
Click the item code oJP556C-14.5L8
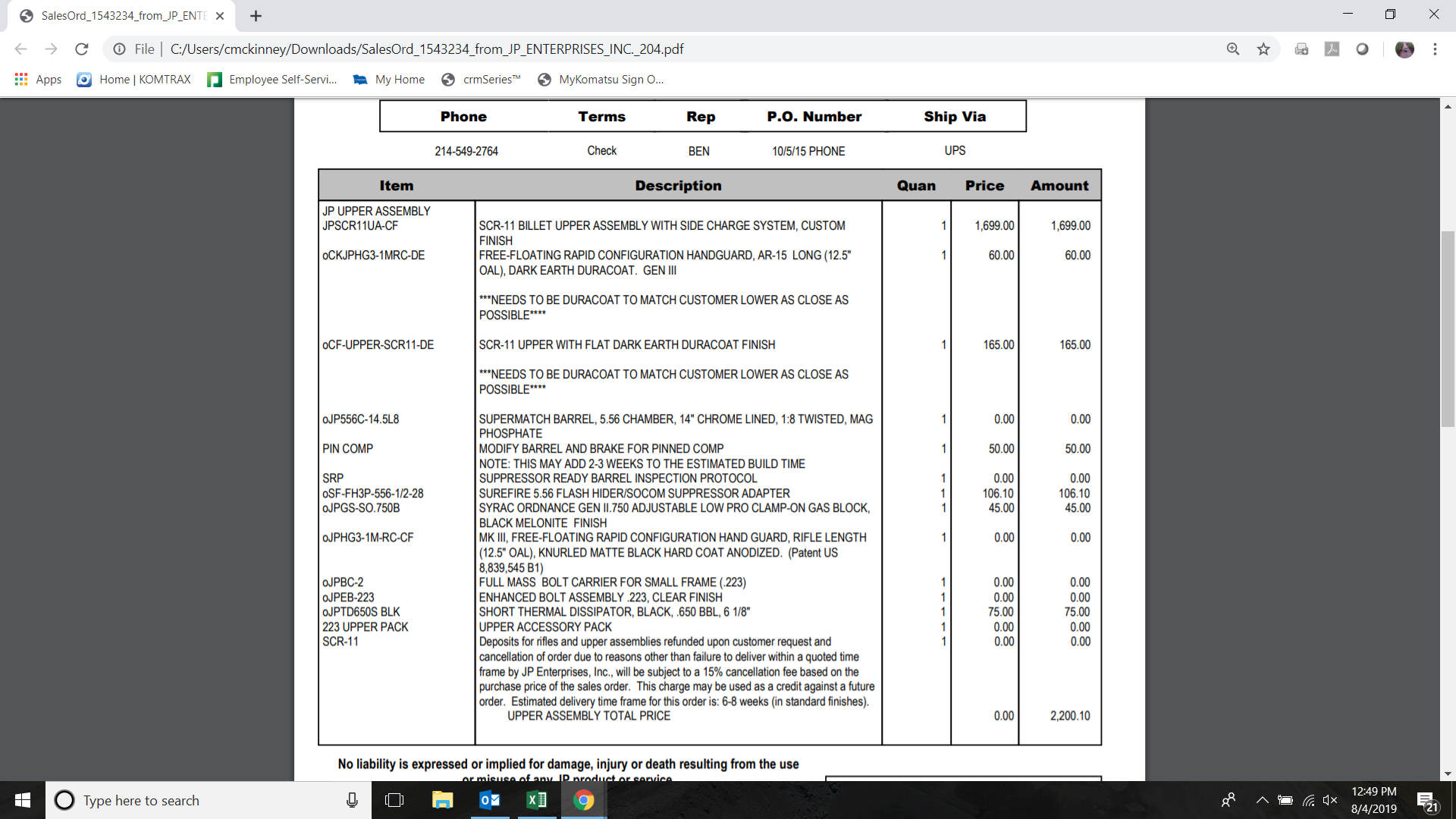click(360, 419)
